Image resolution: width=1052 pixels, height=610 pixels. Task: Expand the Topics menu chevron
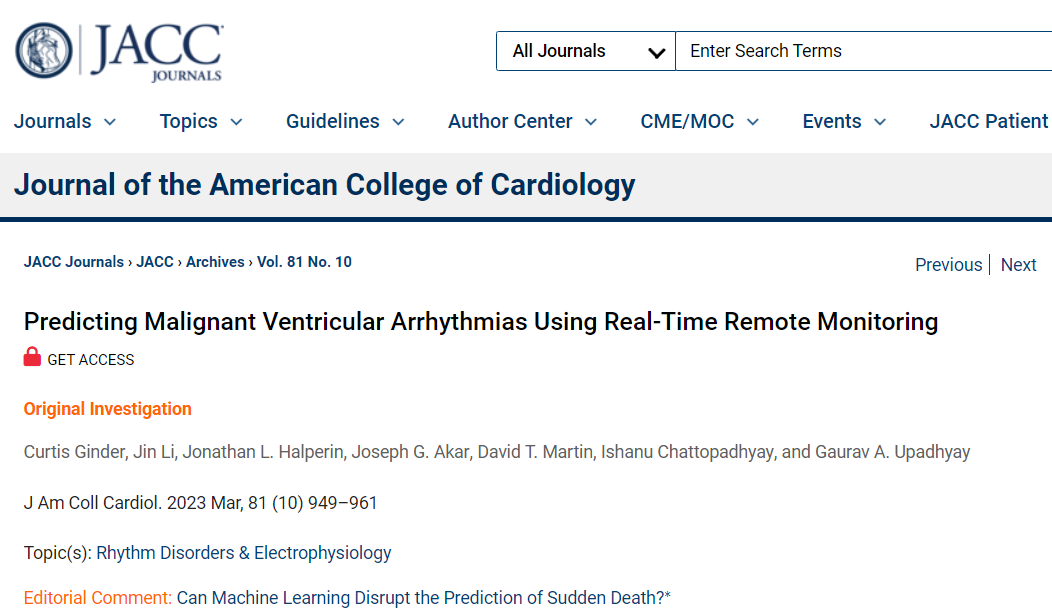(236, 122)
